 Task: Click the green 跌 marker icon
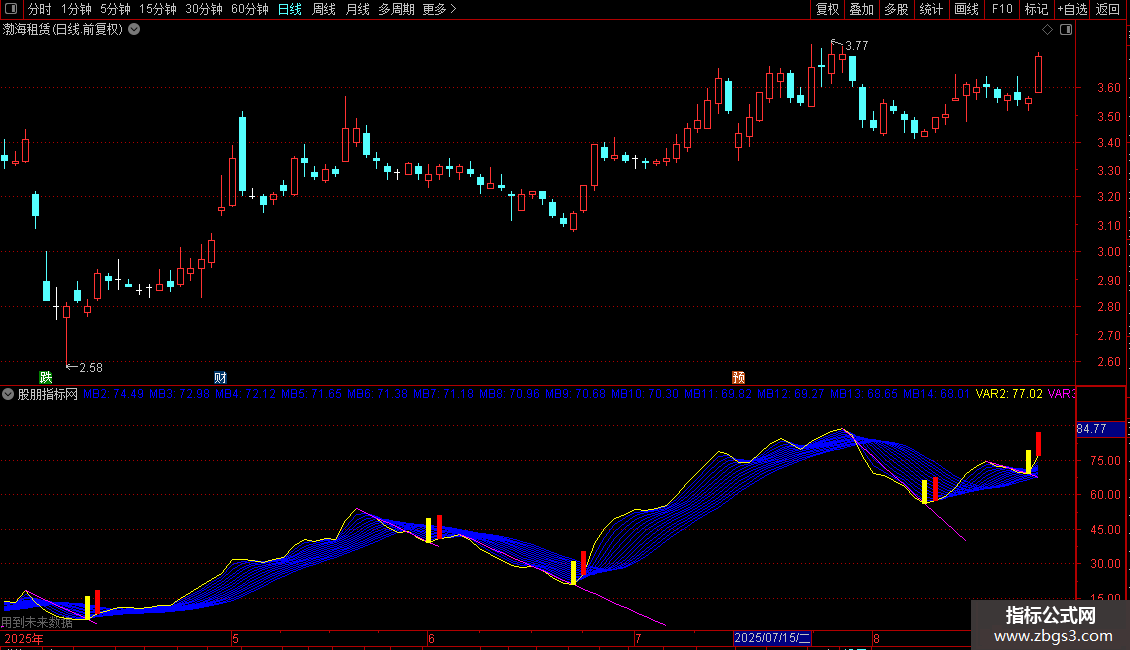click(x=45, y=378)
